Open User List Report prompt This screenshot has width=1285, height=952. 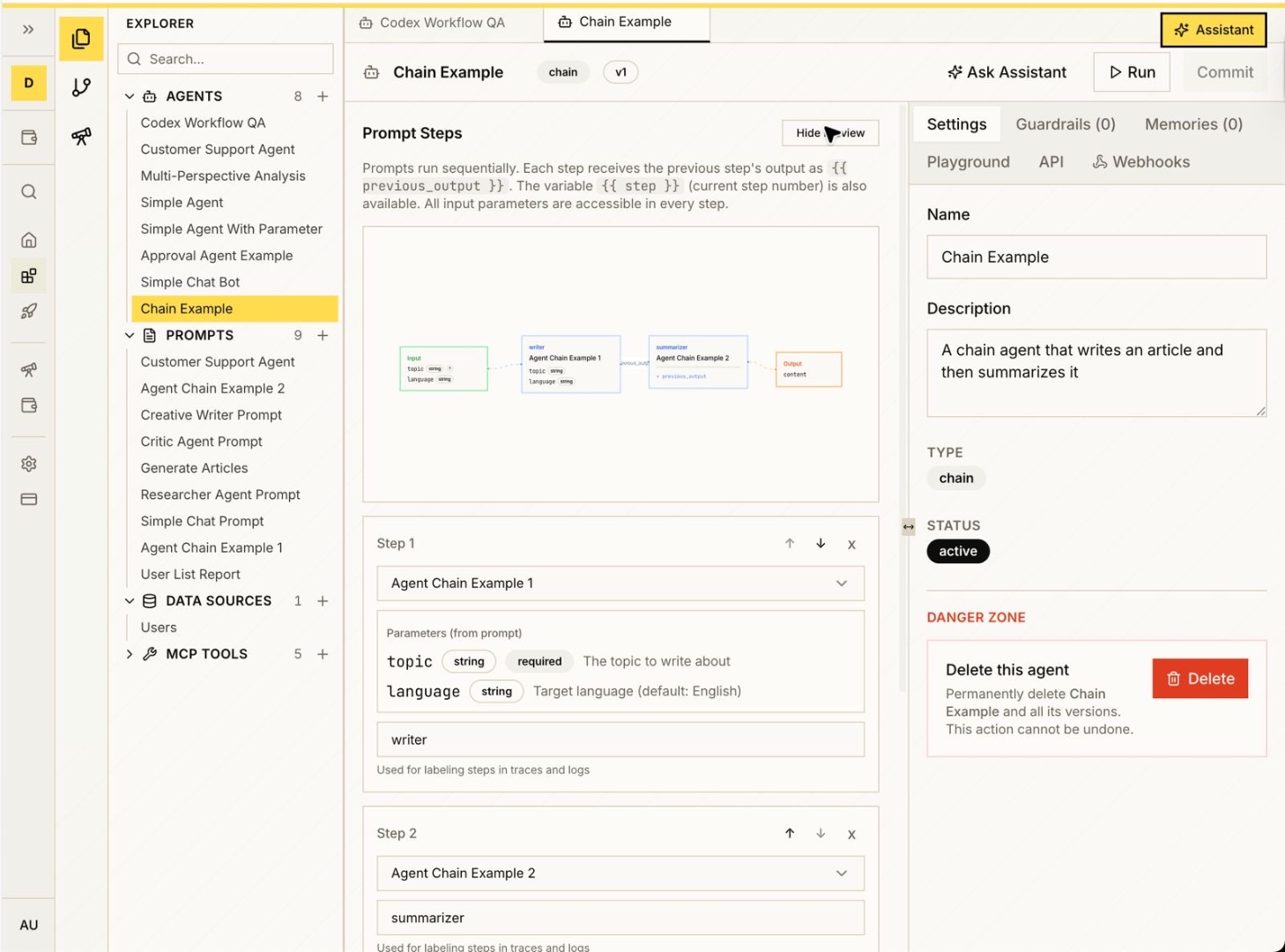coord(190,574)
